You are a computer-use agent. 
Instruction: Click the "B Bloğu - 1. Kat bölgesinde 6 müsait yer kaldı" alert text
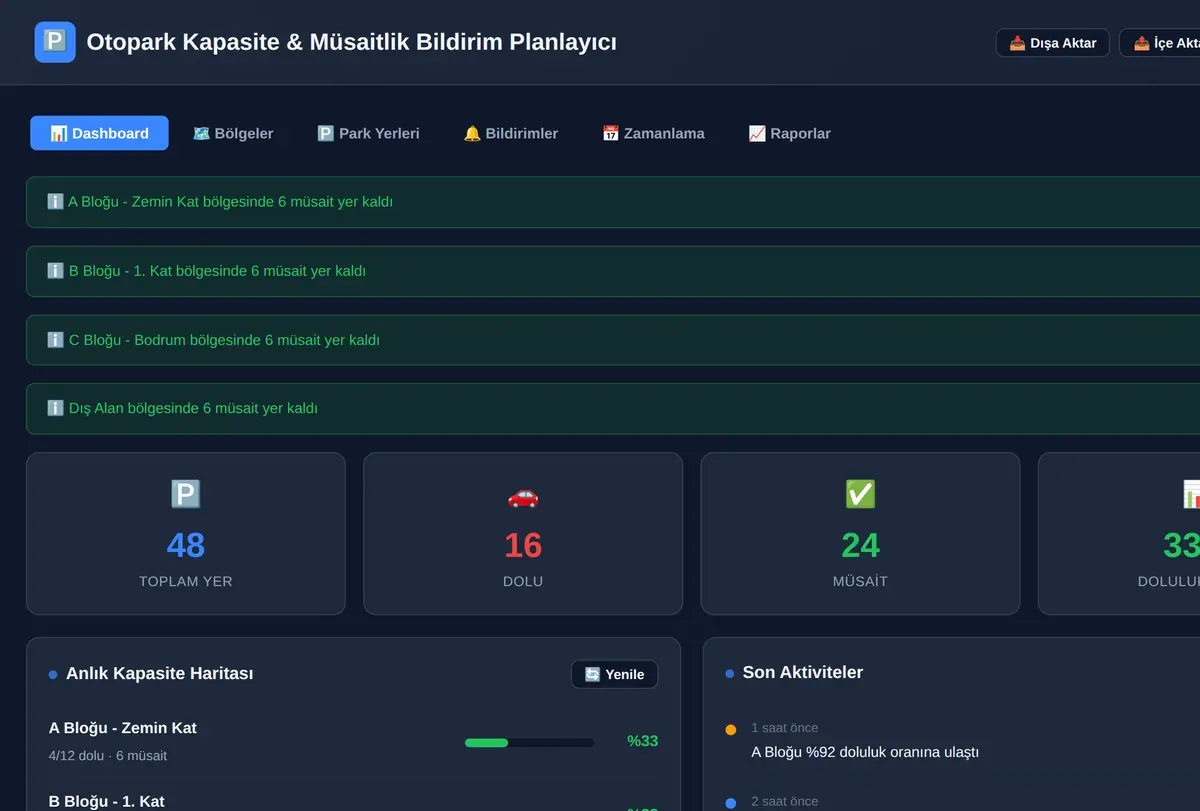tap(217, 271)
